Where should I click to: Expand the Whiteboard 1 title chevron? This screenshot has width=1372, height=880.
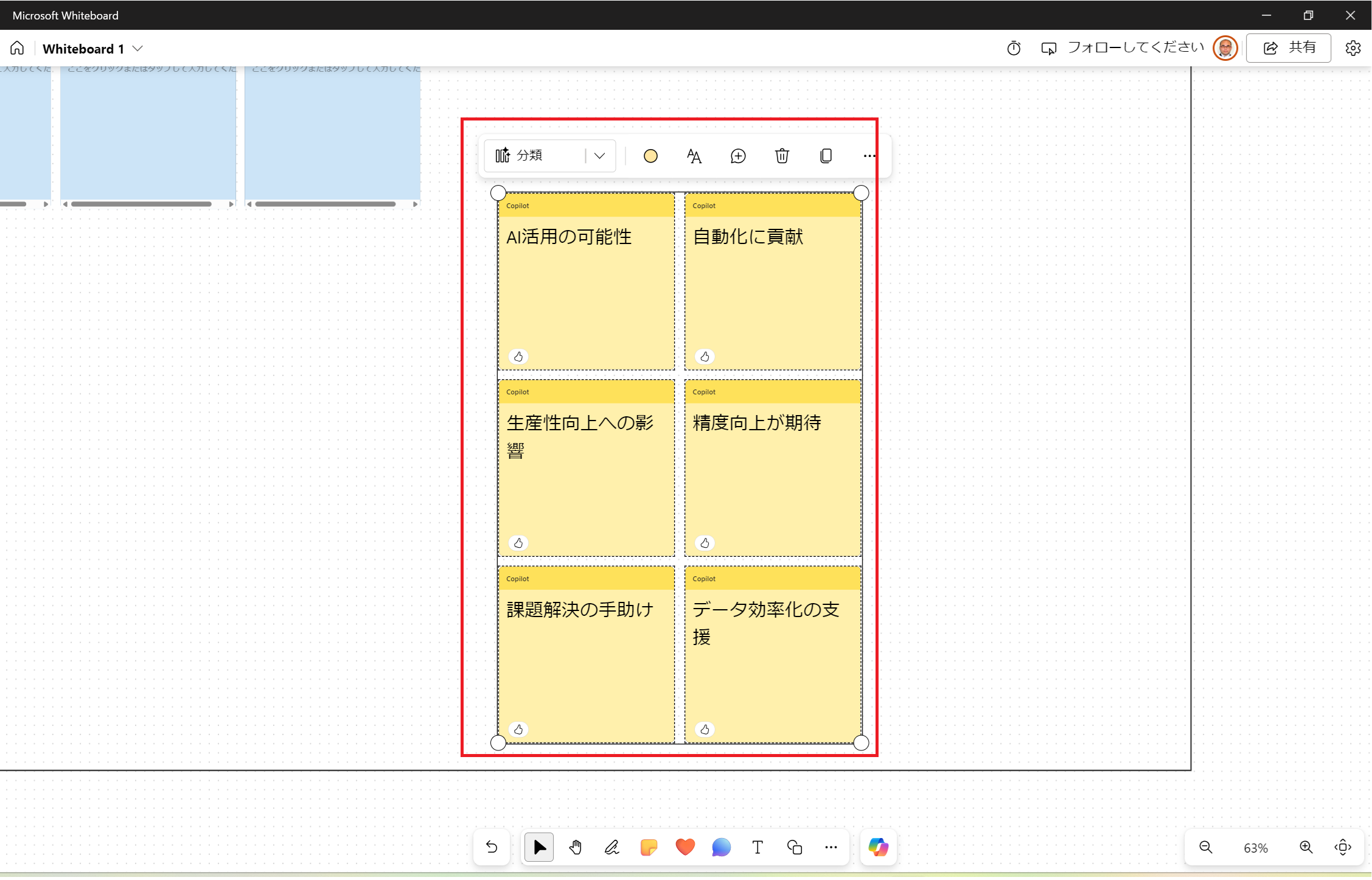pyautogui.click(x=138, y=48)
